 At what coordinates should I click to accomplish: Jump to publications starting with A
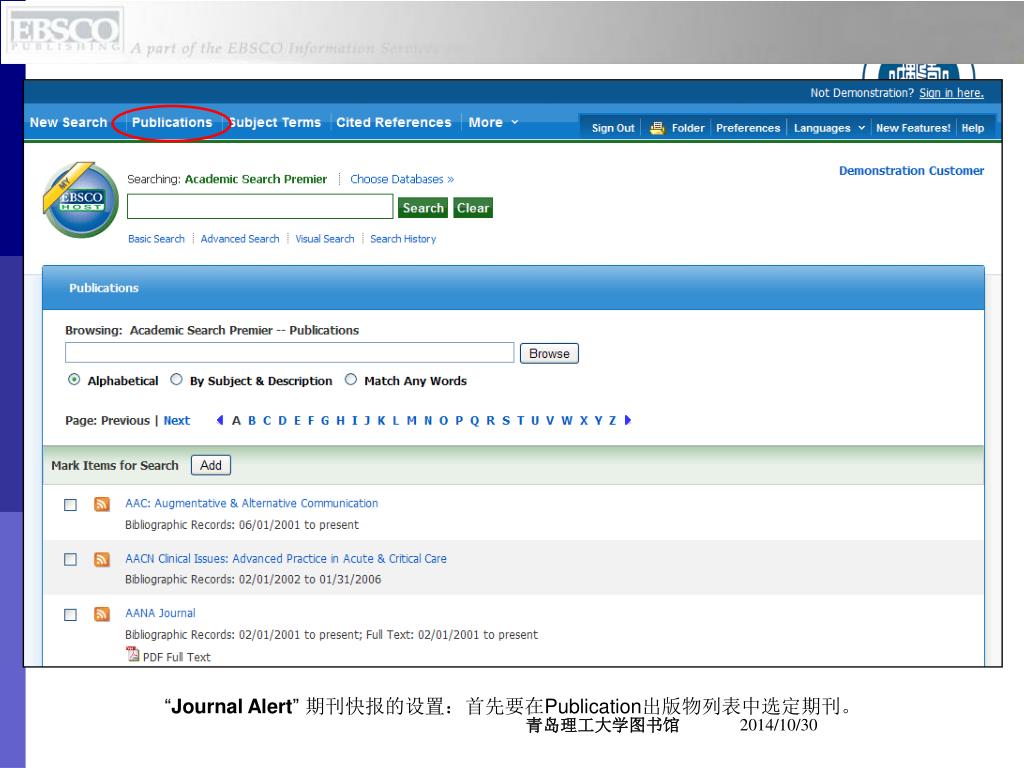click(x=236, y=421)
